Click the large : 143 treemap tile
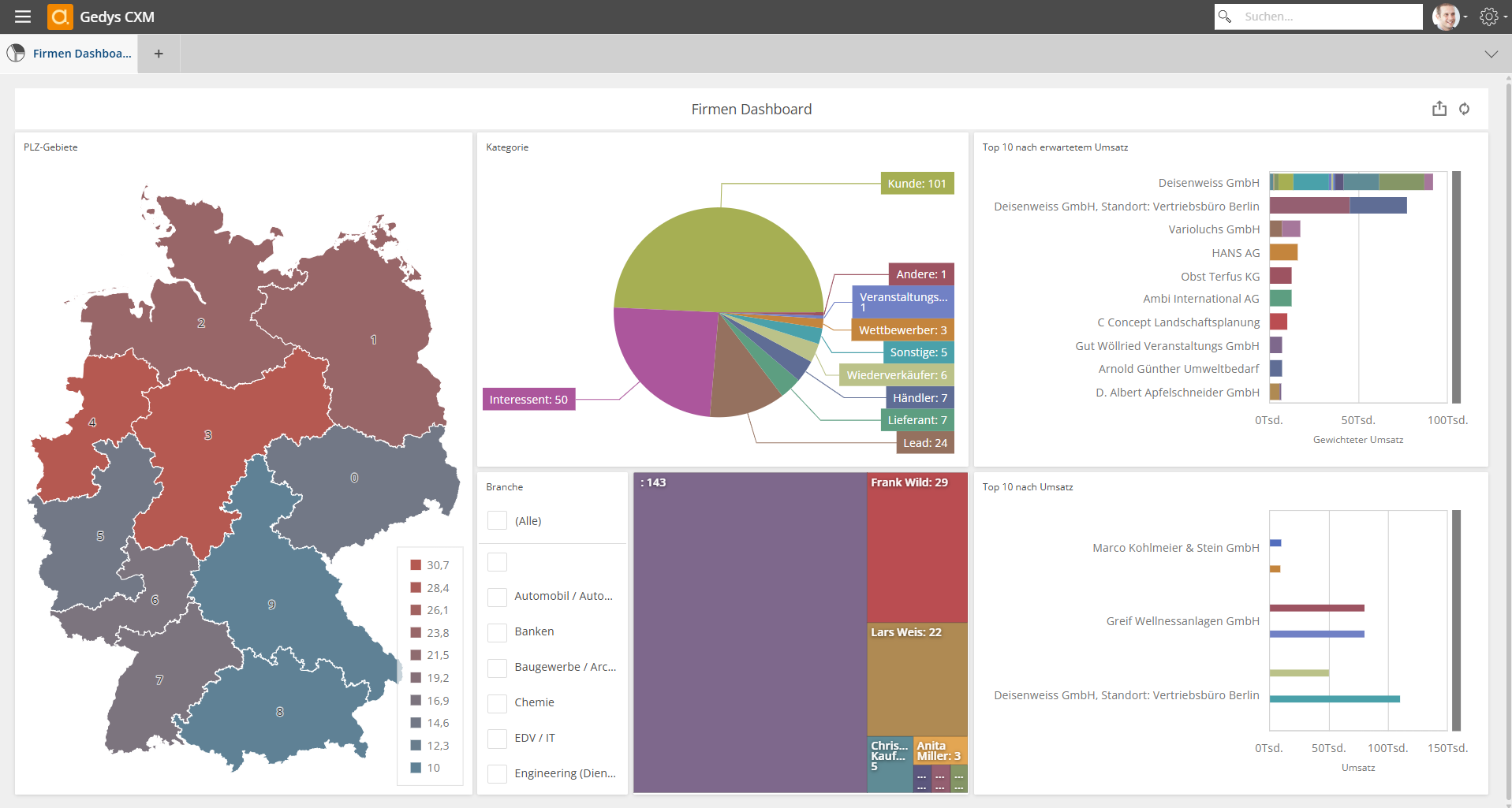 750,632
